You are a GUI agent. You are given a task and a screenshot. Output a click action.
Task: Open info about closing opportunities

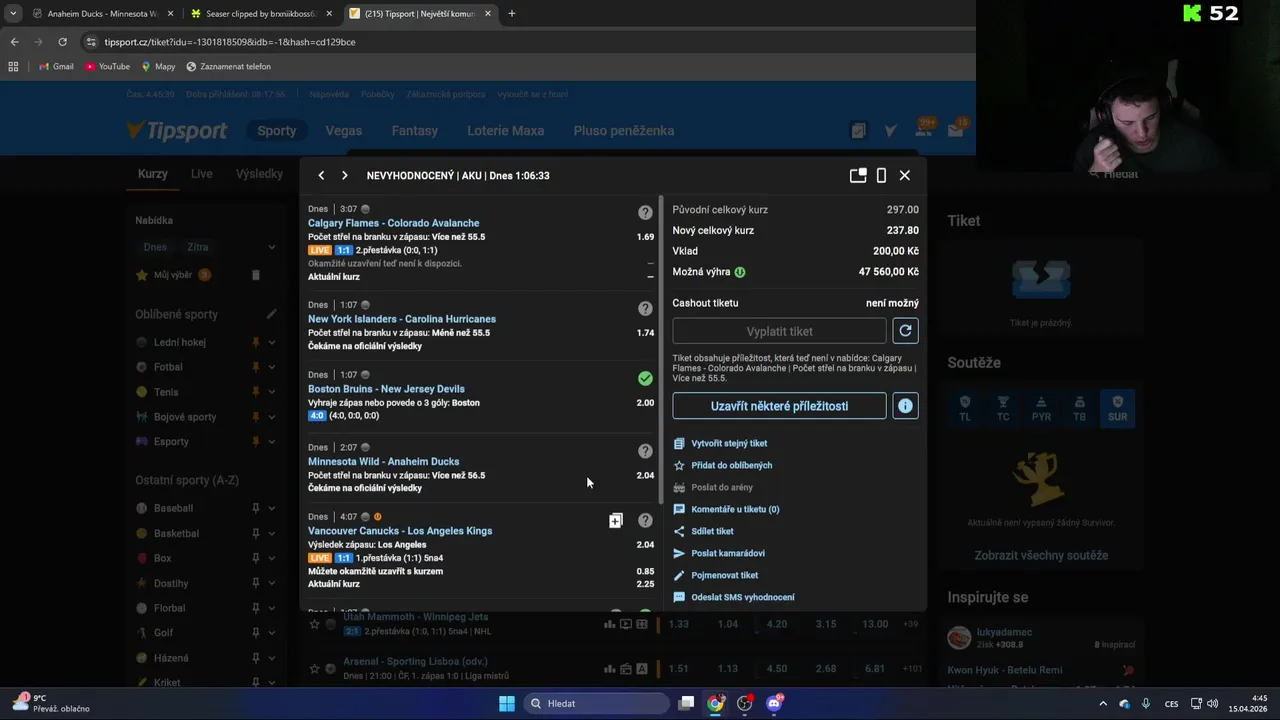[x=905, y=406]
